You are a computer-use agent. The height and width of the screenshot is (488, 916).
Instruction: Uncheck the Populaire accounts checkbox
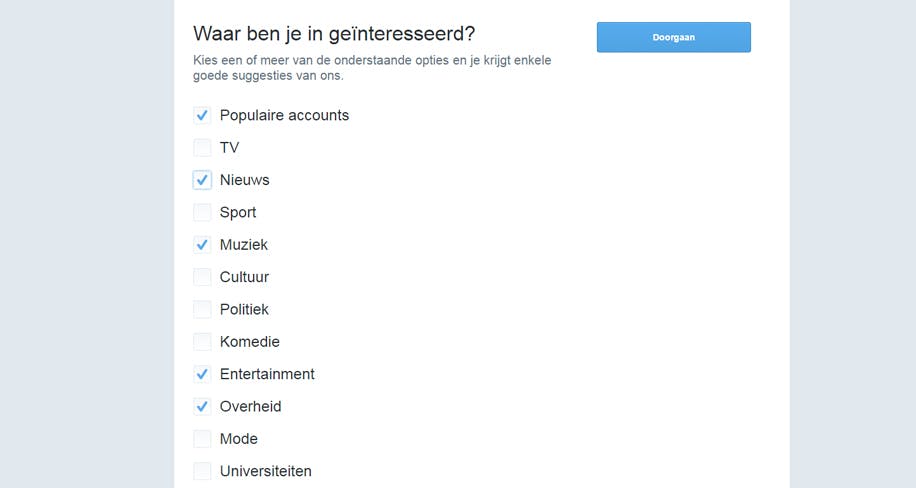coord(202,115)
